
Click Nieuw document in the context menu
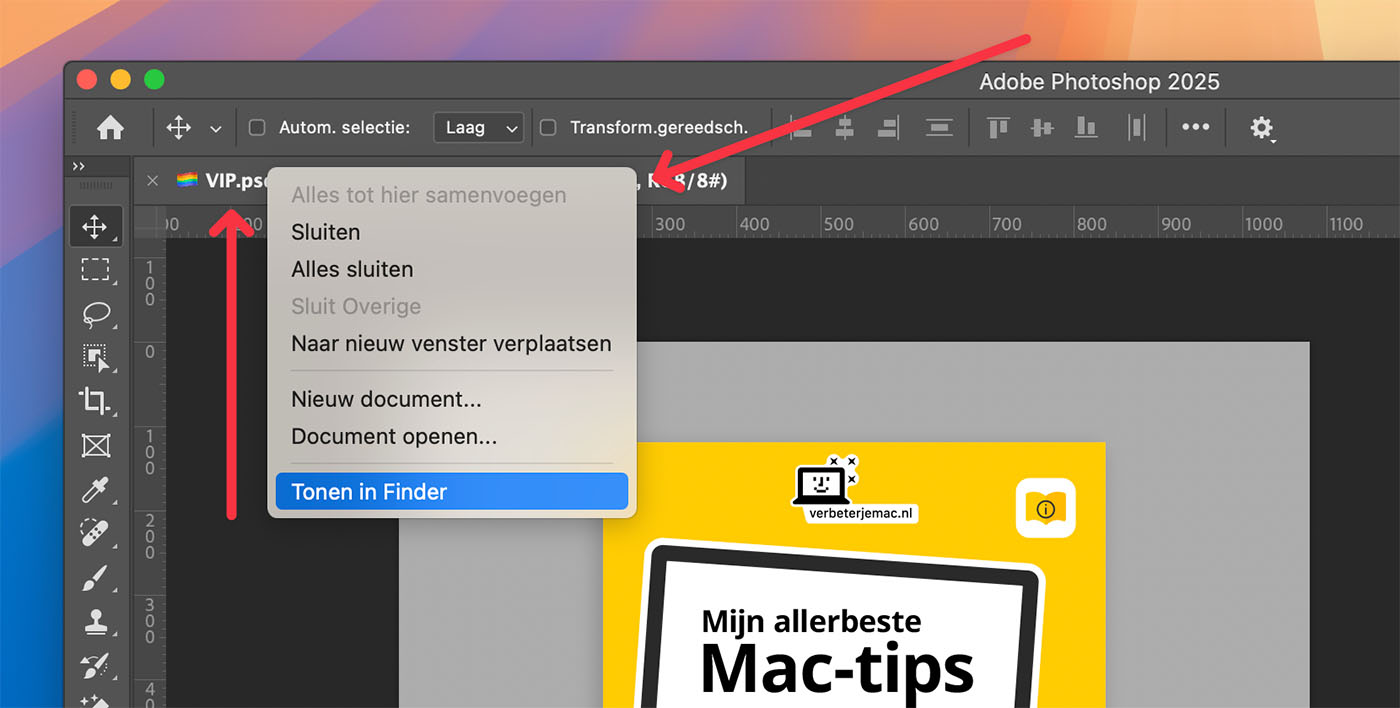tap(386, 398)
